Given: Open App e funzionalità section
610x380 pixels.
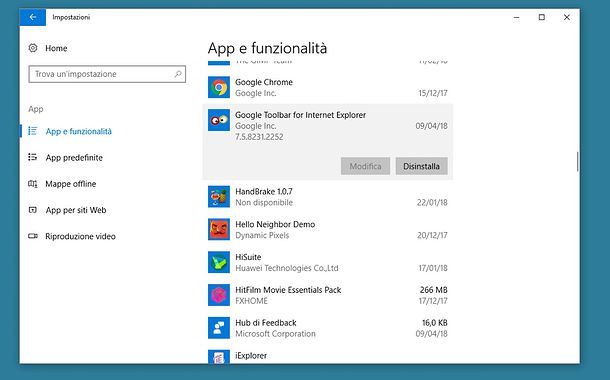Looking at the screenshot, I should click(79, 131).
